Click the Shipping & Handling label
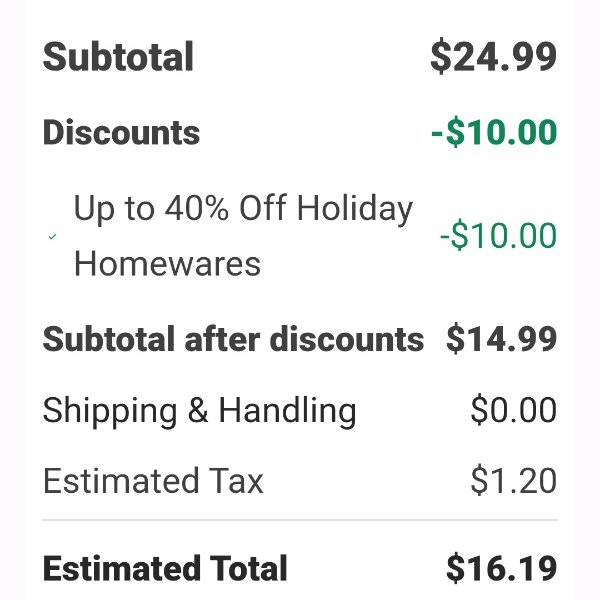 [x=199, y=411]
